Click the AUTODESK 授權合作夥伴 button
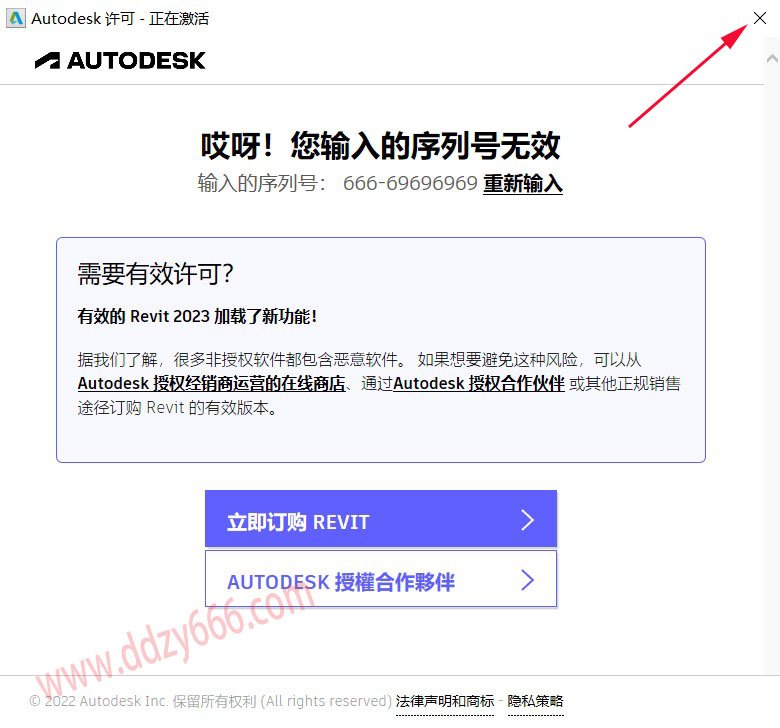Screen dimensions: 780x728 [381, 579]
